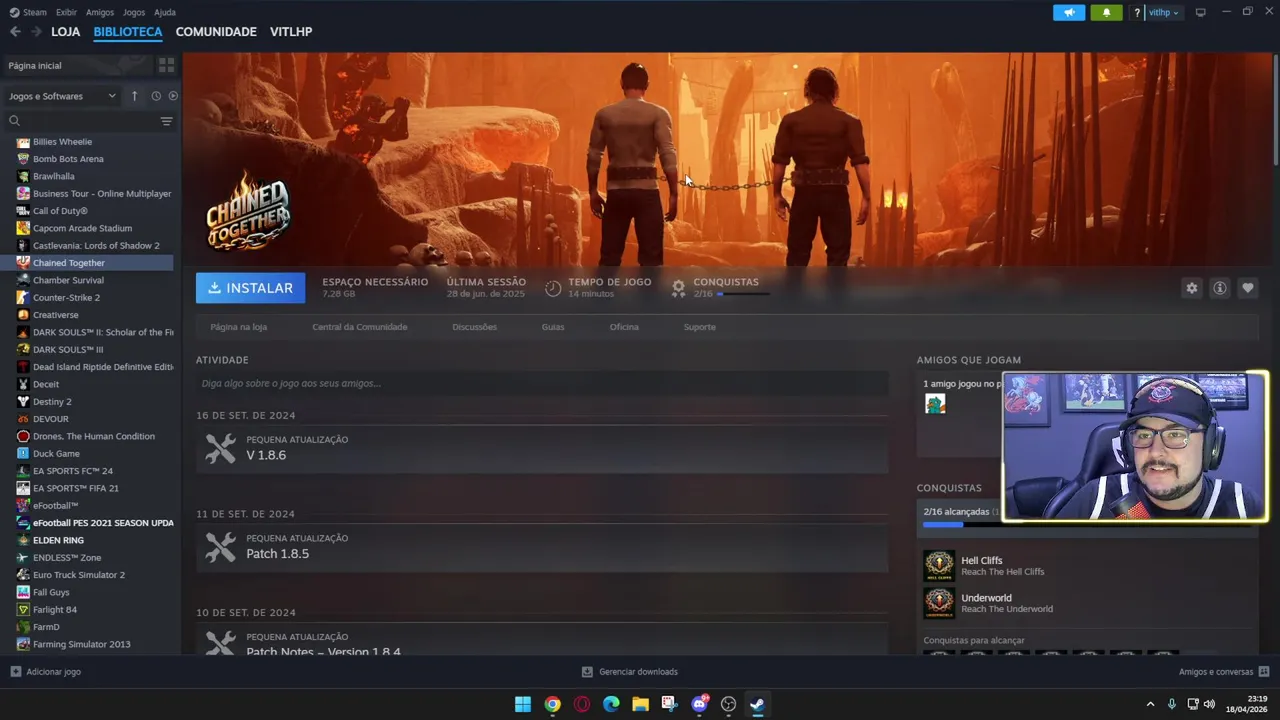Open the vitlhp account dropdown

(x=1163, y=12)
